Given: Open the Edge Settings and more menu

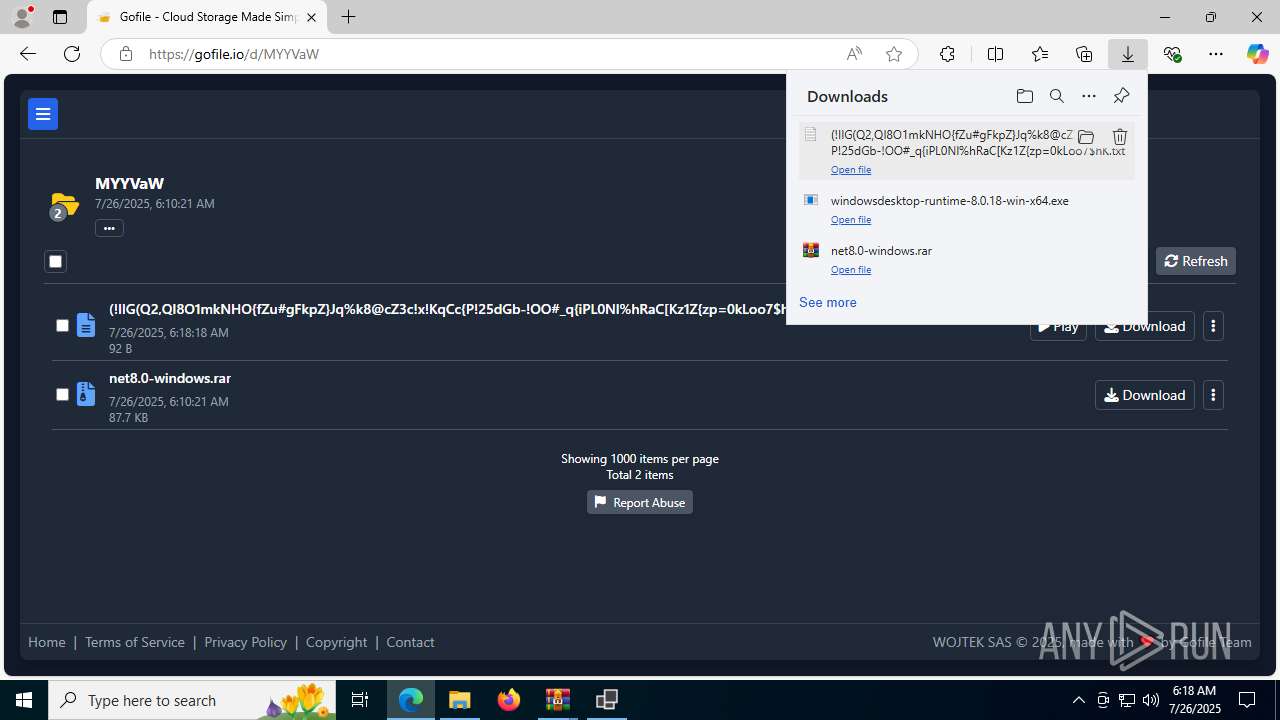Looking at the screenshot, I should tap(1216, 54).
